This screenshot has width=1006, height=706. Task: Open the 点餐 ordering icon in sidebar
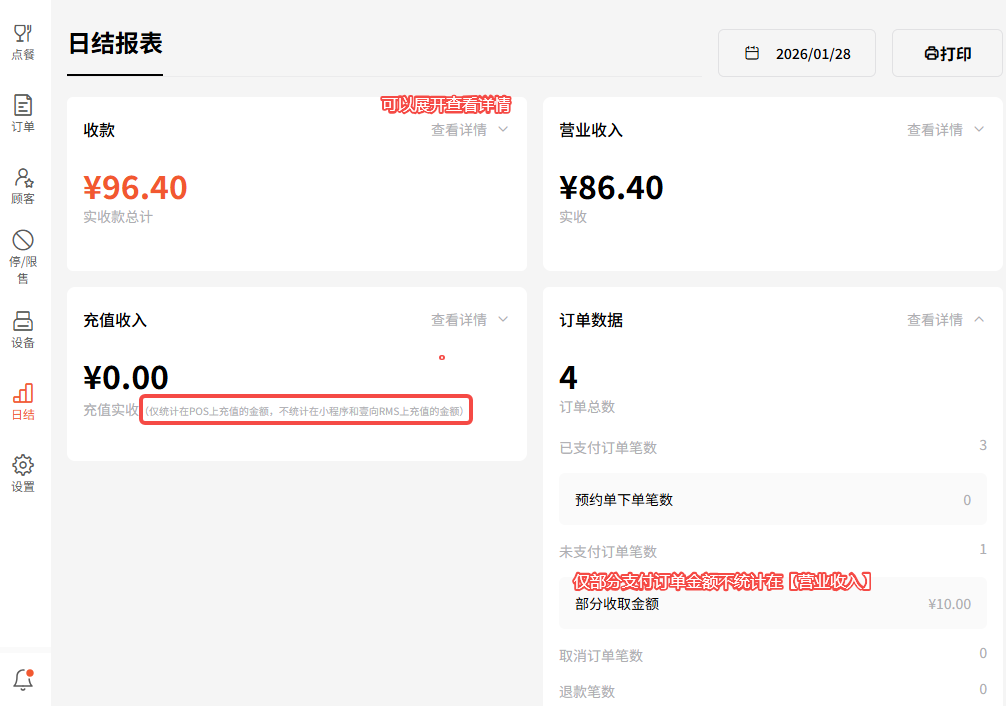pos(22,34)
